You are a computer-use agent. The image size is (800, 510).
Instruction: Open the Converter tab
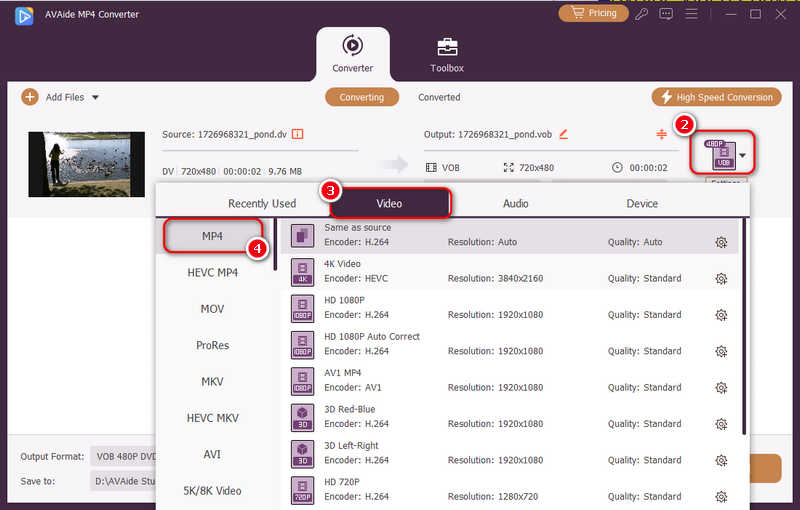353,54
